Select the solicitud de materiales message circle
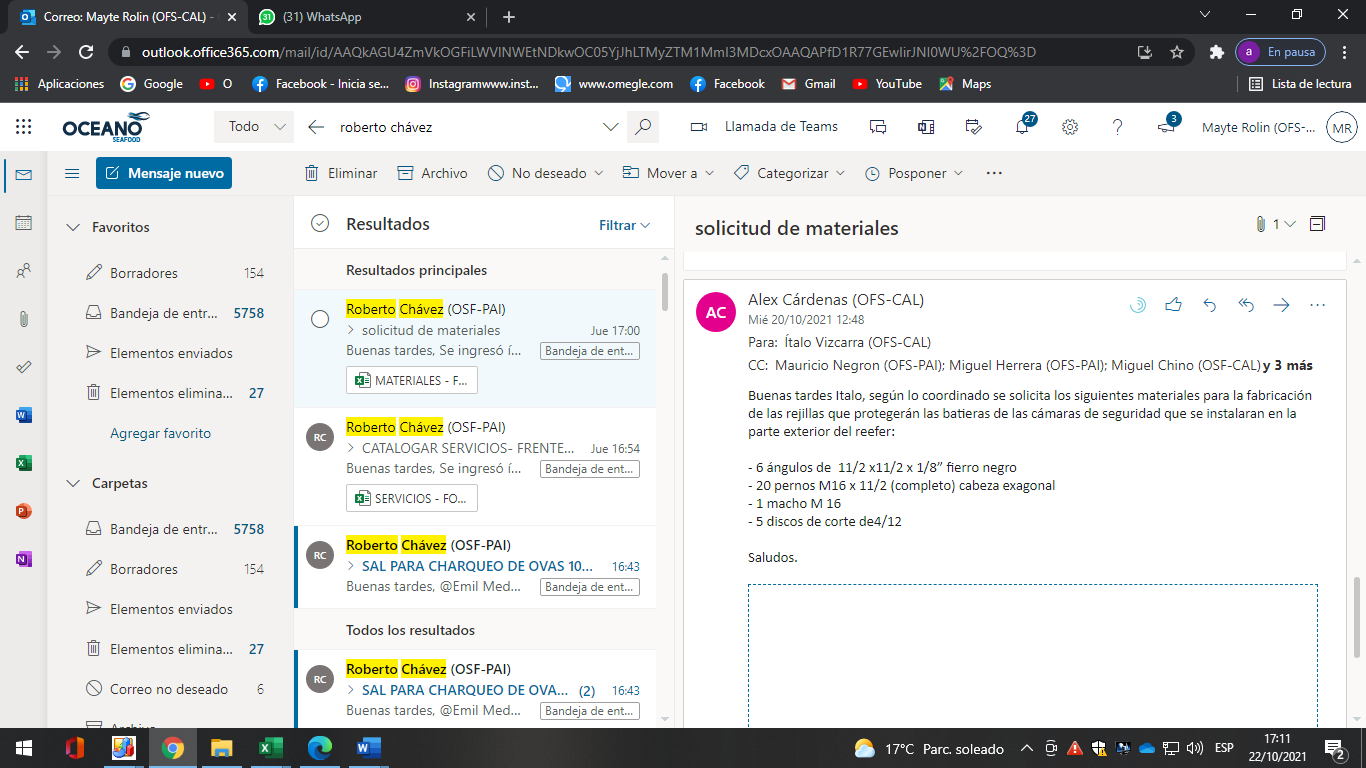The height and width of the screenshot is (768, 1366). click(320, 319)
